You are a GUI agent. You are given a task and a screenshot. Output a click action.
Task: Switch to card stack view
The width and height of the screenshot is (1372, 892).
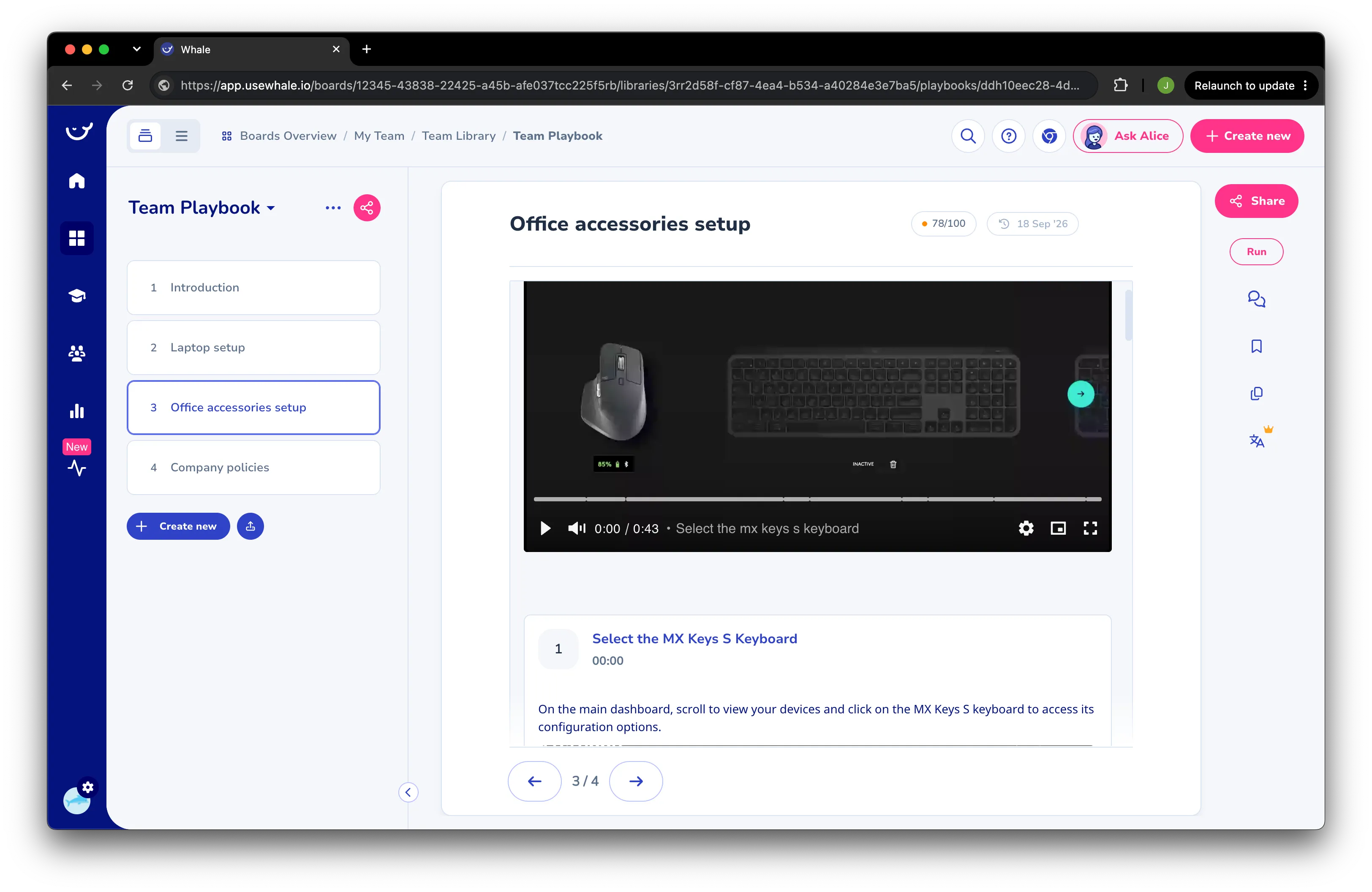coord(145,136)
